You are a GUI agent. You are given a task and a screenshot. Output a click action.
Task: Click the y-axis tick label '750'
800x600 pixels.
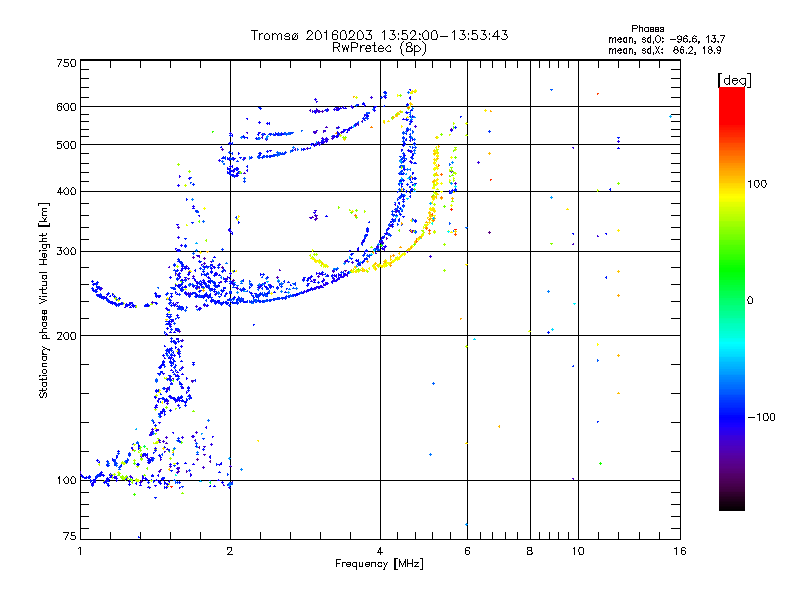click(67, 63)
